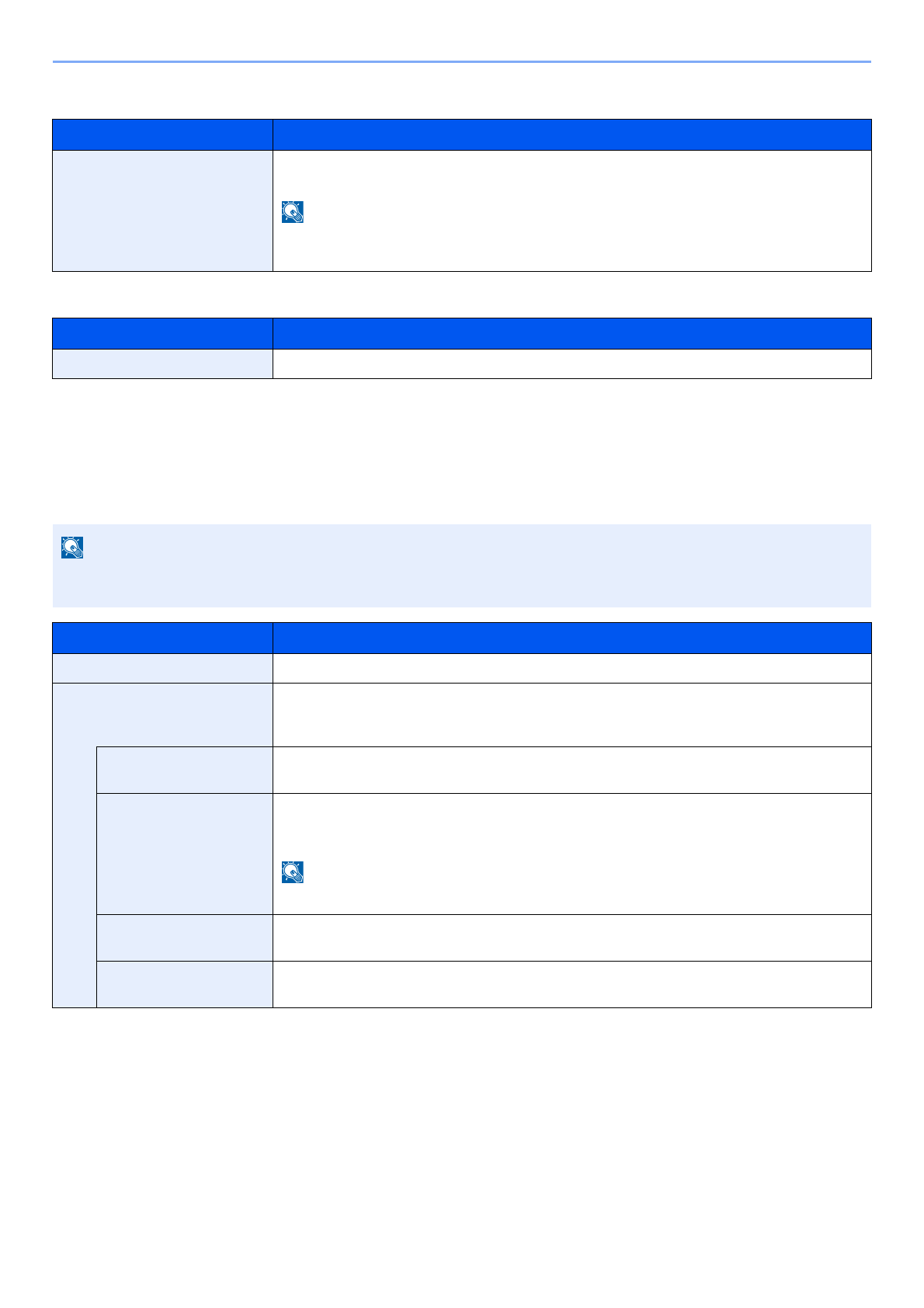Click the tallest indented light-blue sub-row cell in the largest table
This screenshot has height=1308, width=924.
184,854
